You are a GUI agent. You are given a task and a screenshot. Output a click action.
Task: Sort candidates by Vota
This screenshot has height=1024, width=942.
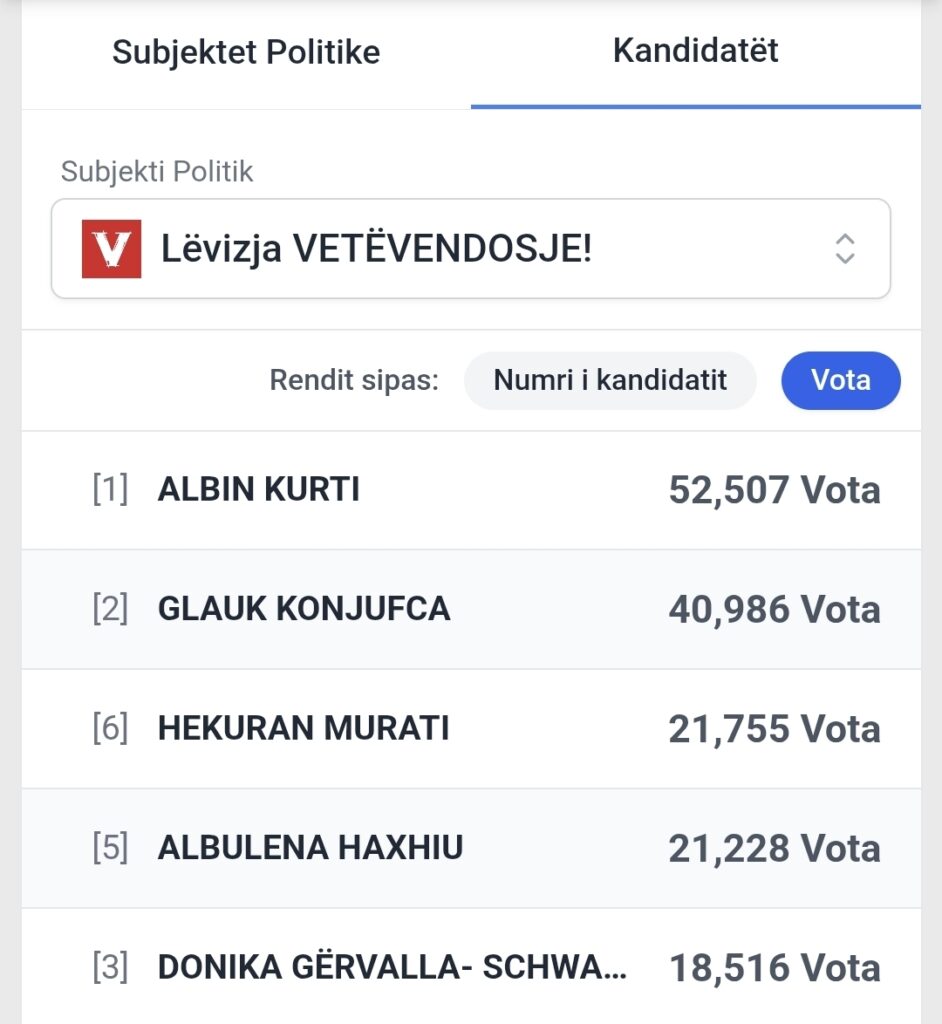point(841,380)
